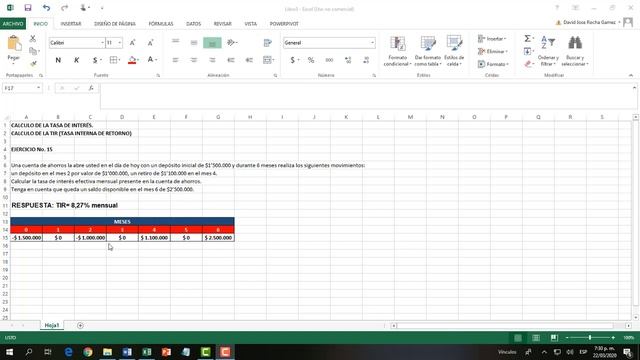The width and height of the screenshot is (640, 360).
Task: Toggle wrap text in cell
Action: coord(267,42)
